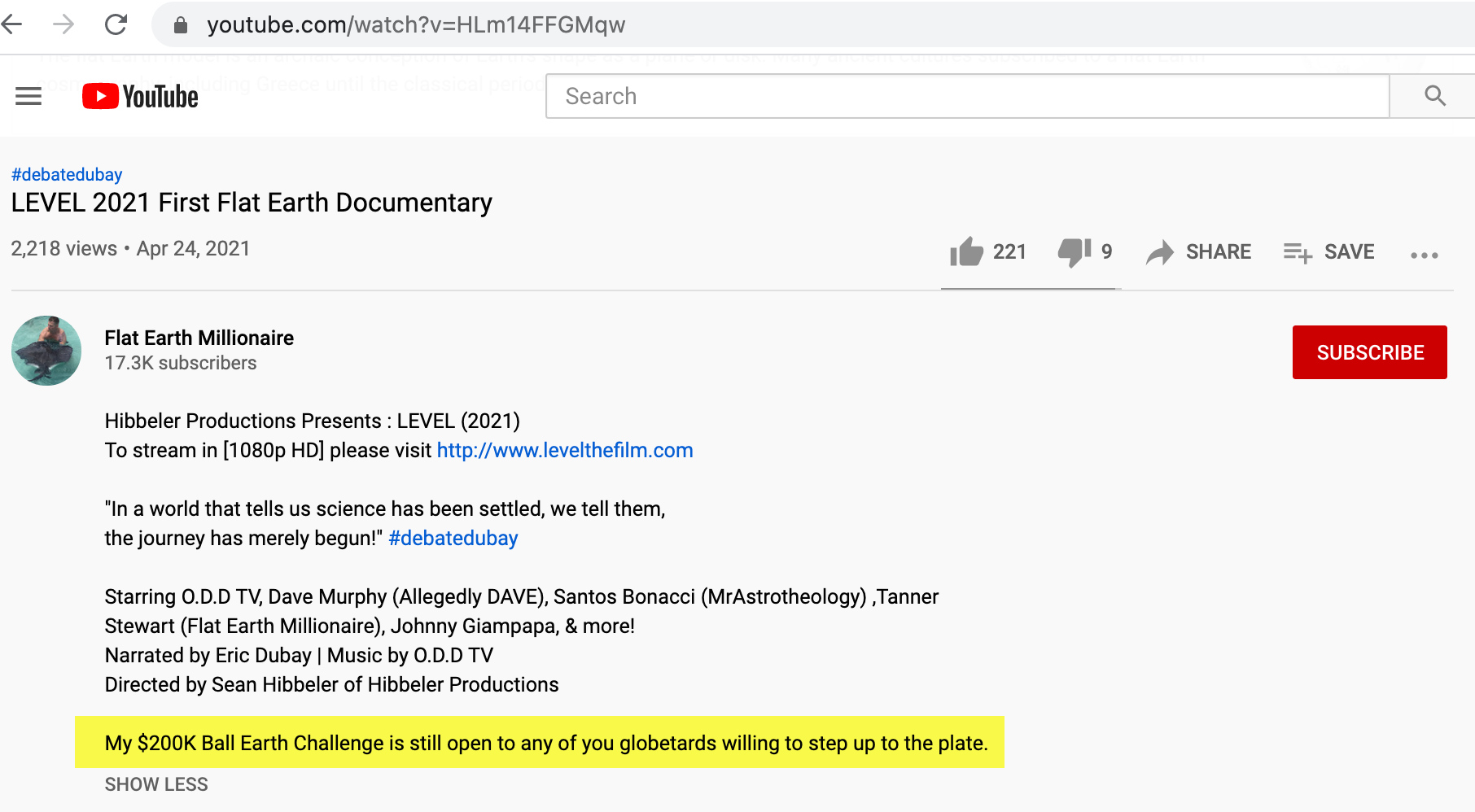Select the URL youtube.com/watch?v=HLm14FFGMqw
The height and width of the screenshot is (812, 1475).
[416, 25]
